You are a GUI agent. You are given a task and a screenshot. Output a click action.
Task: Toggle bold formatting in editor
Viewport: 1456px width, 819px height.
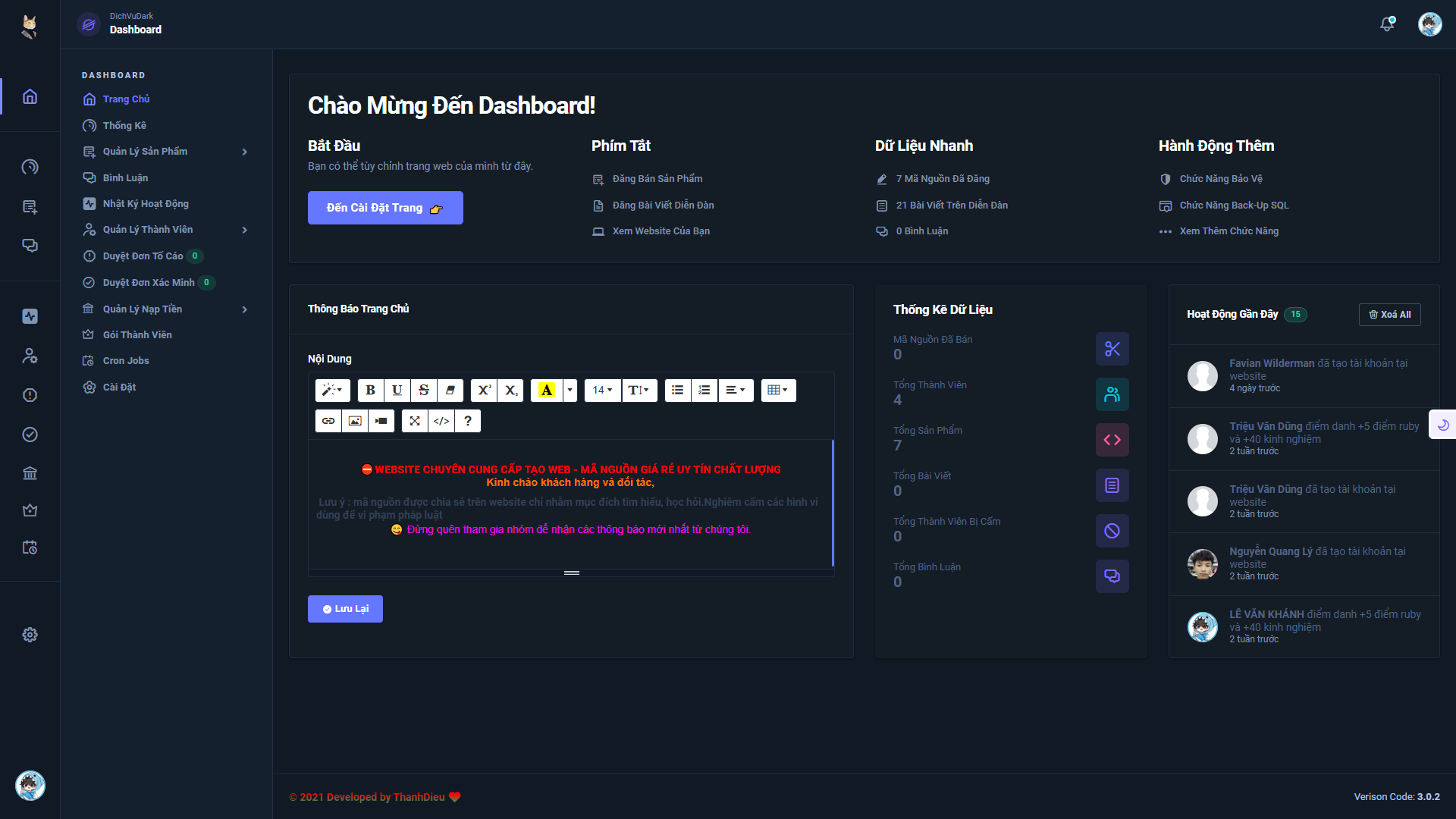[370, 391]
